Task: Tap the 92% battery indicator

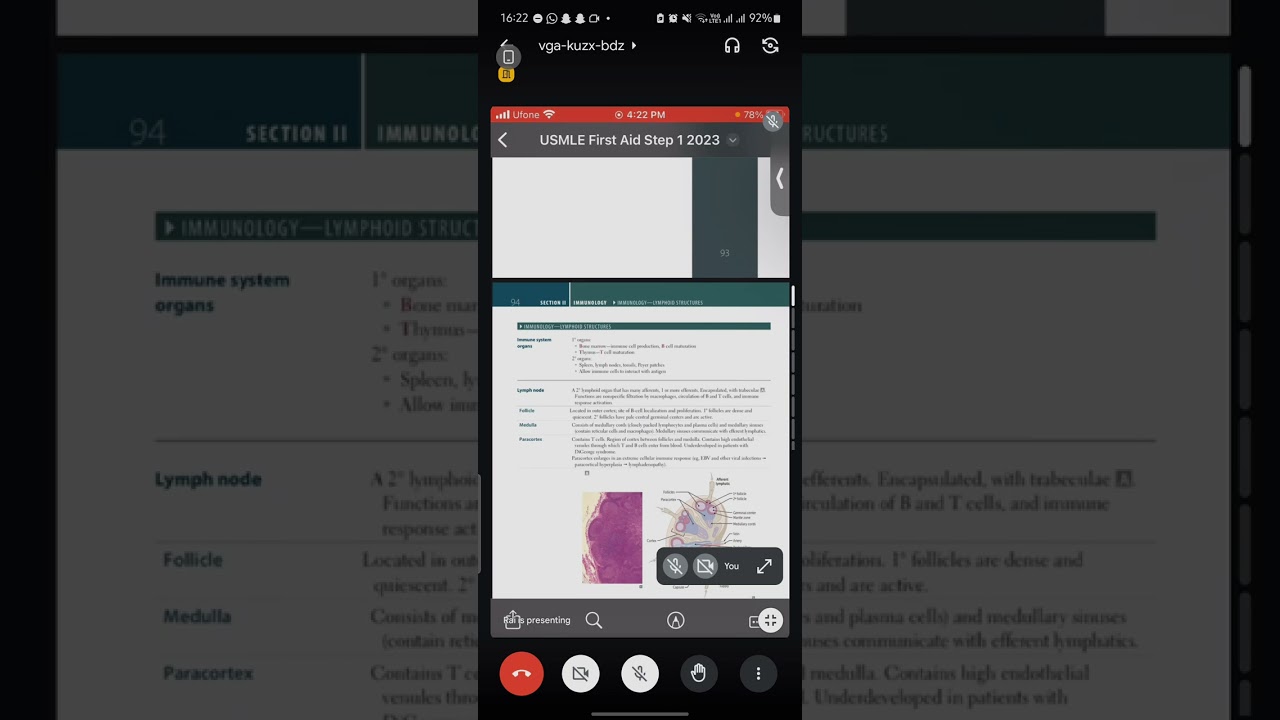Action: [765, 19]
